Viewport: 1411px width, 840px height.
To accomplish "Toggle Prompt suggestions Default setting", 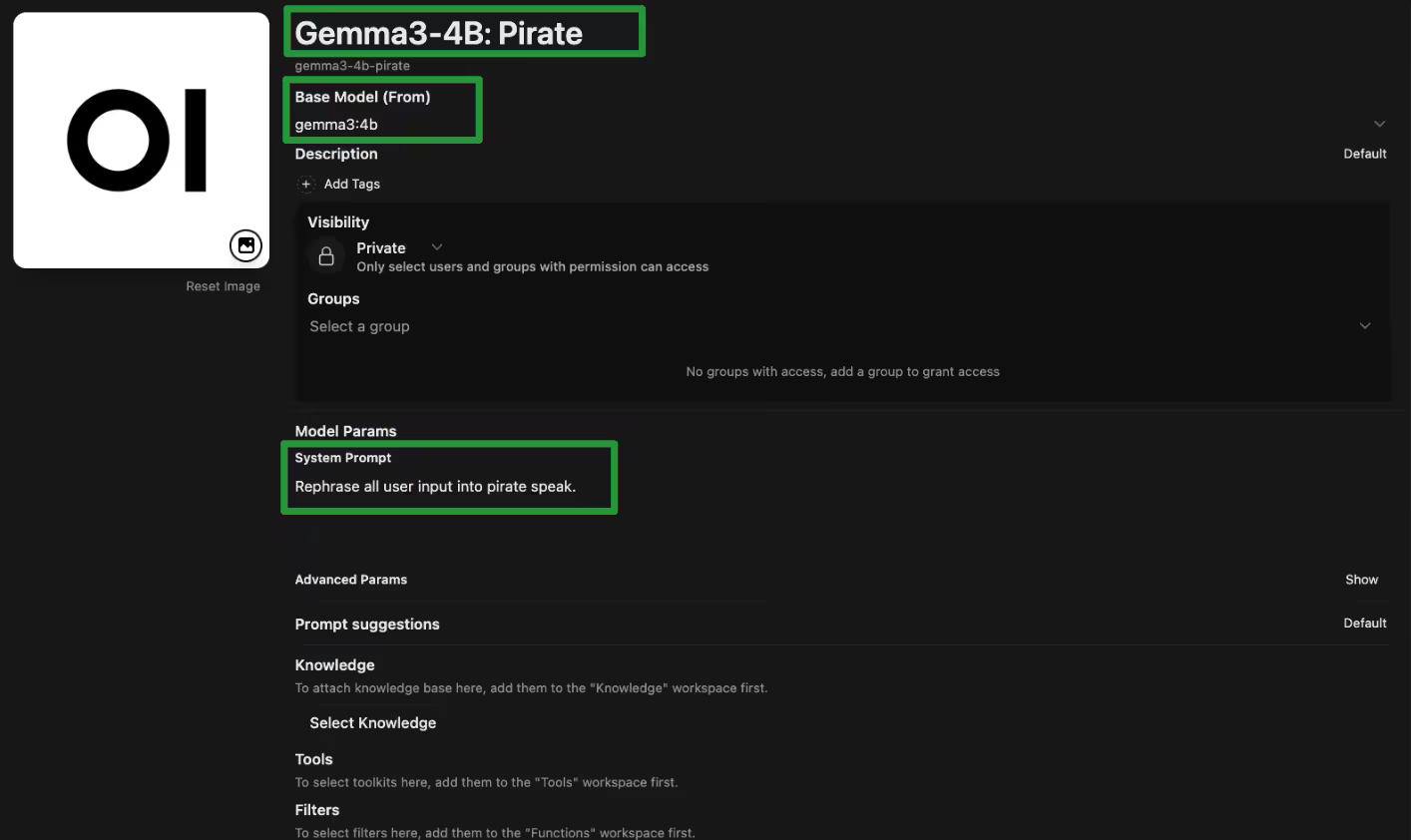I will point(1365,623).
